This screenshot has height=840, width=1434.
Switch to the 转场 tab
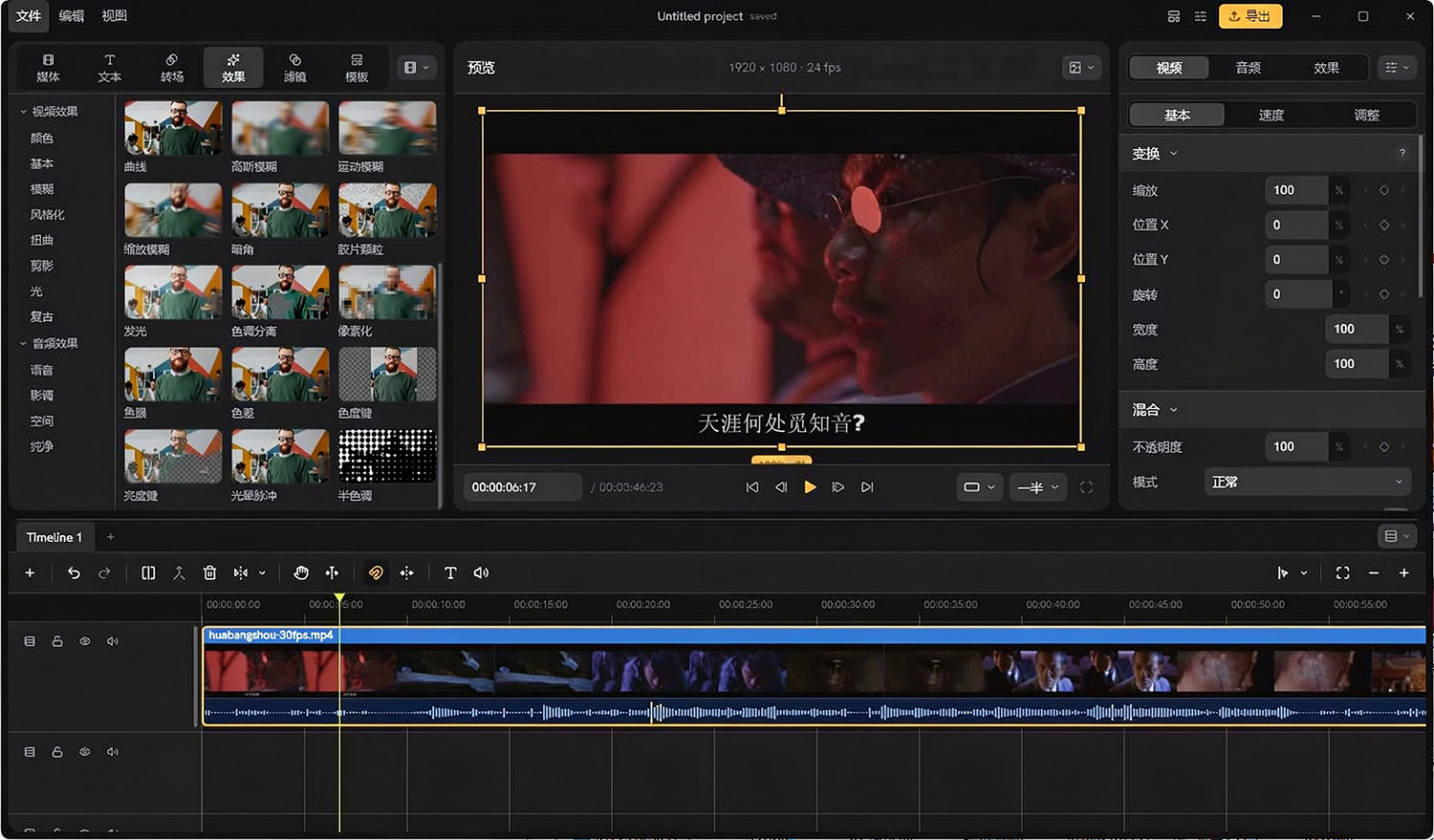point(172,68)
